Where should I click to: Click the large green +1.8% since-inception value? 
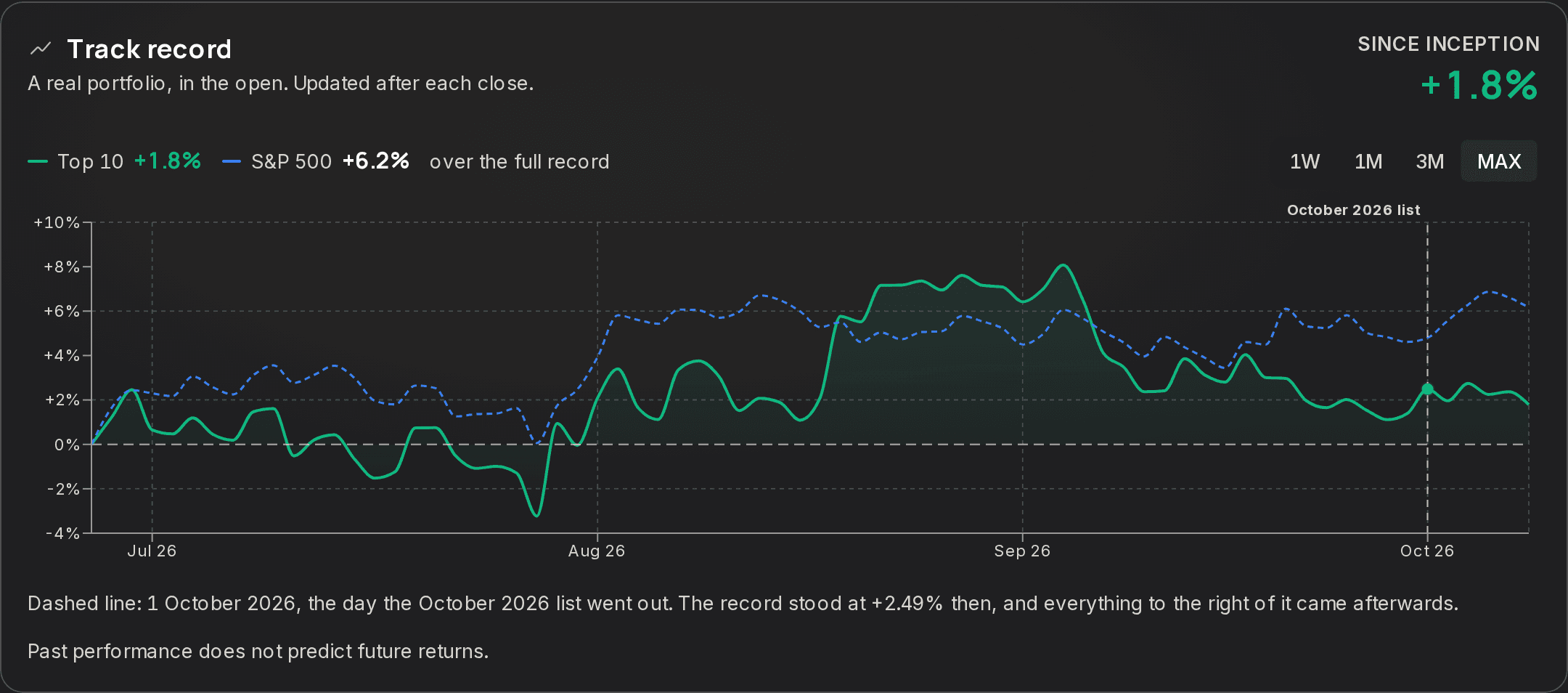click(x=1479, y=85)
